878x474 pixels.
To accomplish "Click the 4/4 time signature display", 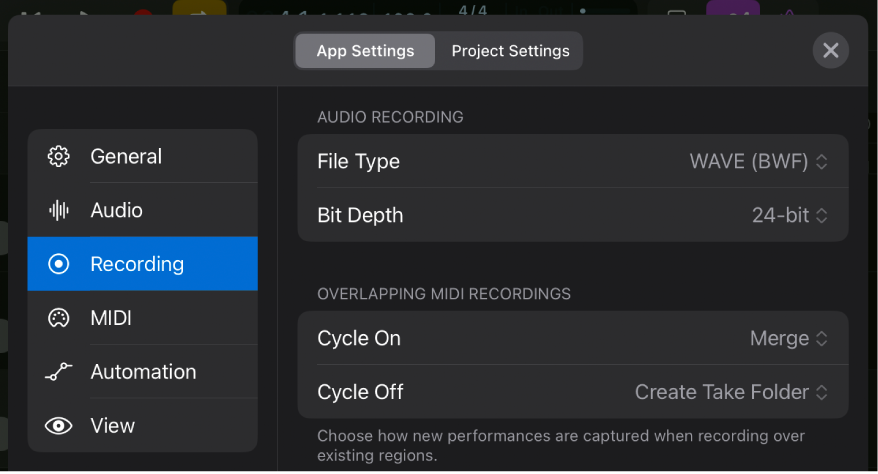I will pos(471,10).
